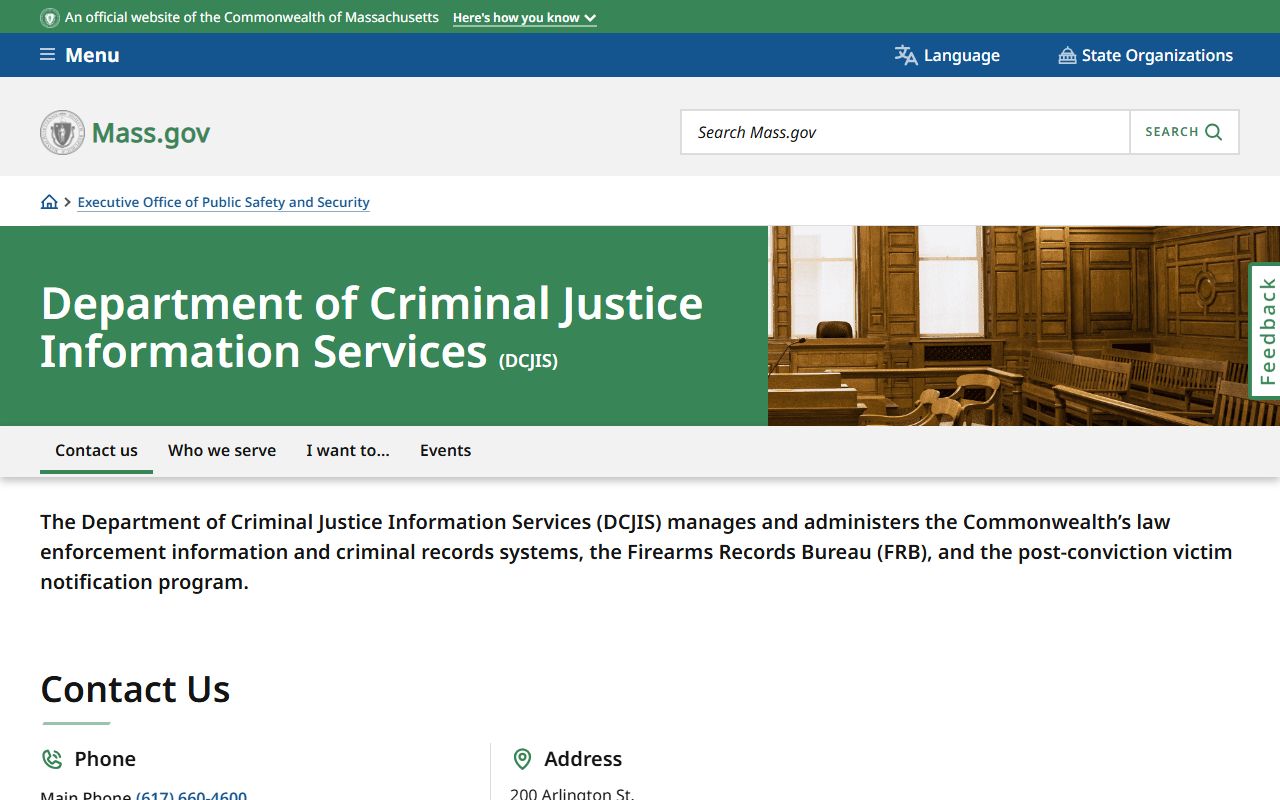
Task: Click the Mass.gov logo text
Action: 151,133
